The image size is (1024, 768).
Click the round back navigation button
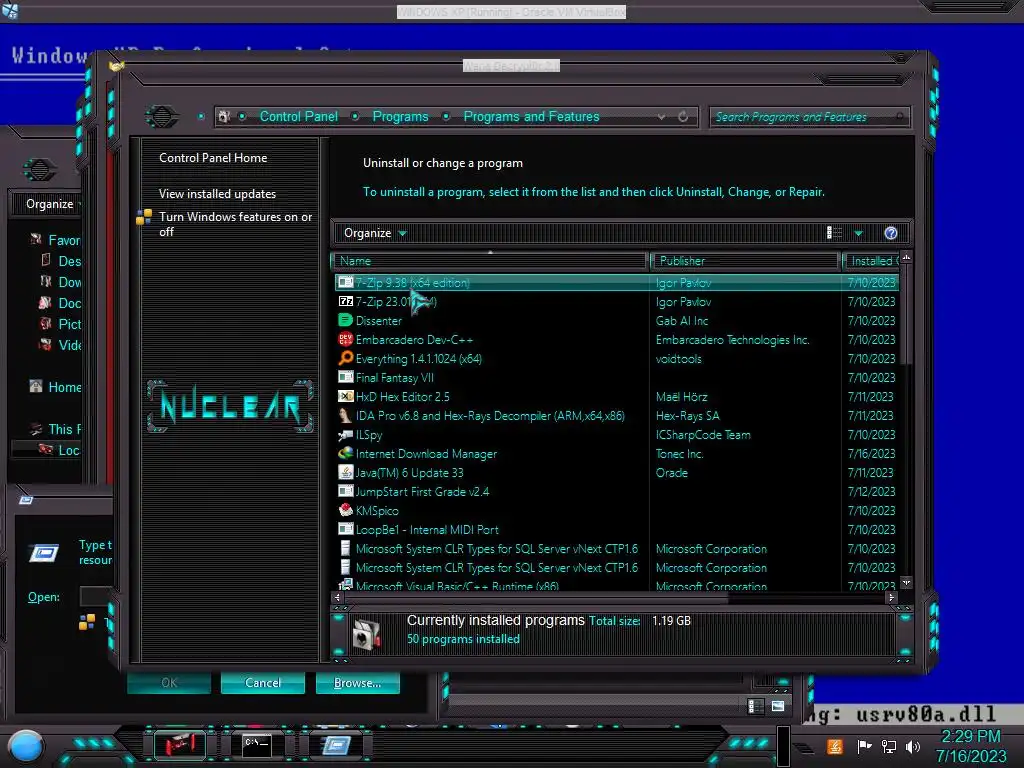click(161, 117)
